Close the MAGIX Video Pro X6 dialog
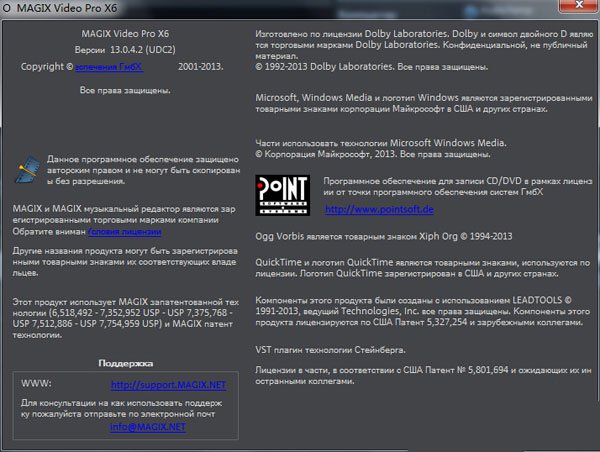The height and width of the screenshot is (452, 600). (579, 5)
